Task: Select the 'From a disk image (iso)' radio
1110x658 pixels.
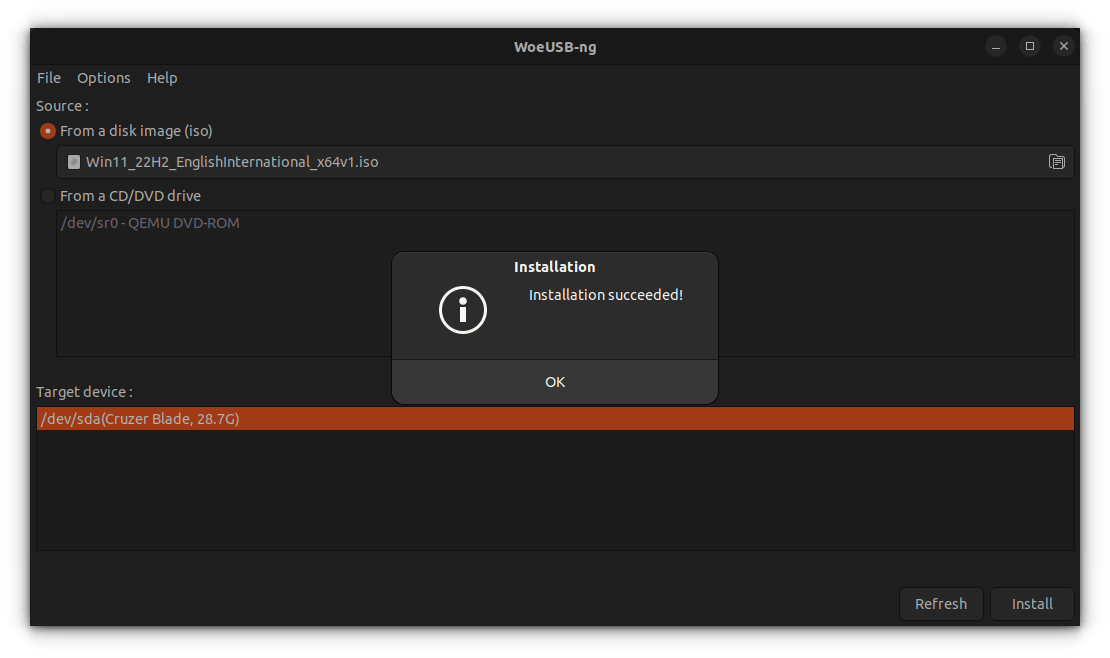Action: click(48, 131)
